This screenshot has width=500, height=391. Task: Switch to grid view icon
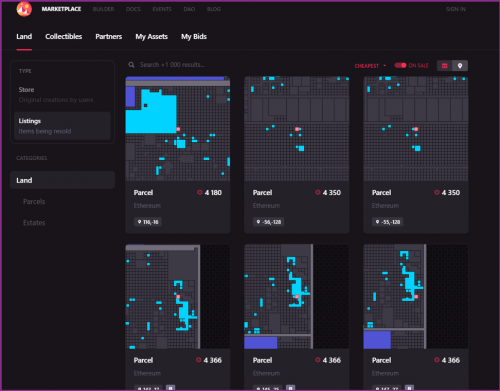pos(445,66)
